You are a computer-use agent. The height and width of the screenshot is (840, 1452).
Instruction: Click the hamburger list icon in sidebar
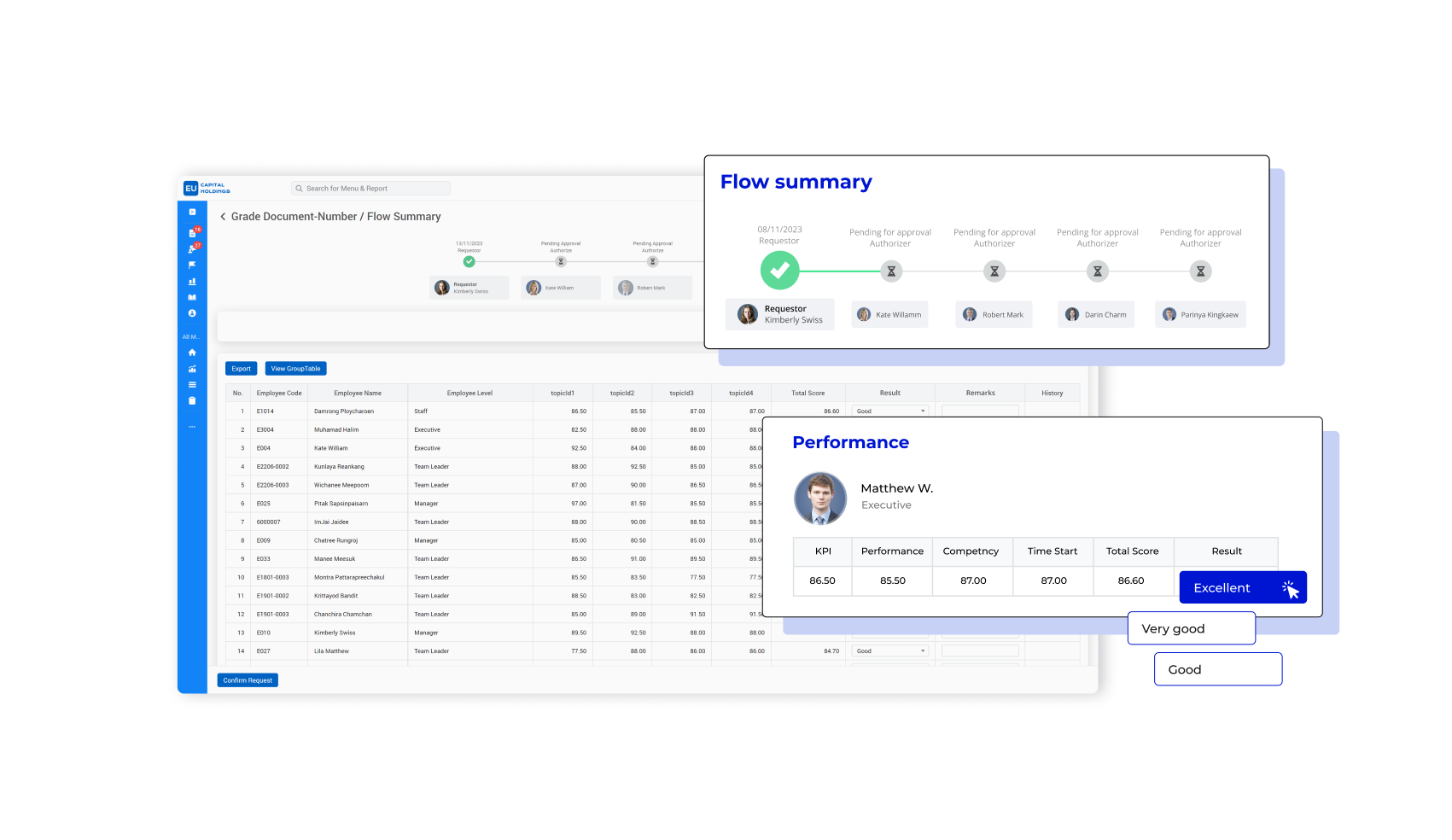pyautogui.click(x=192, y=385)
